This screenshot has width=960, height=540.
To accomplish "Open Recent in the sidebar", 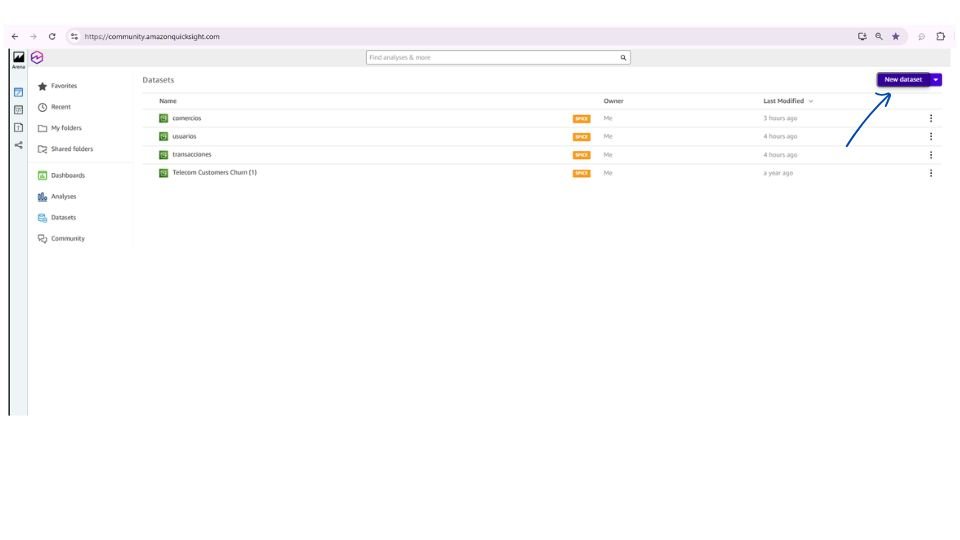I will pyautogui.click(x=54, y=107).
